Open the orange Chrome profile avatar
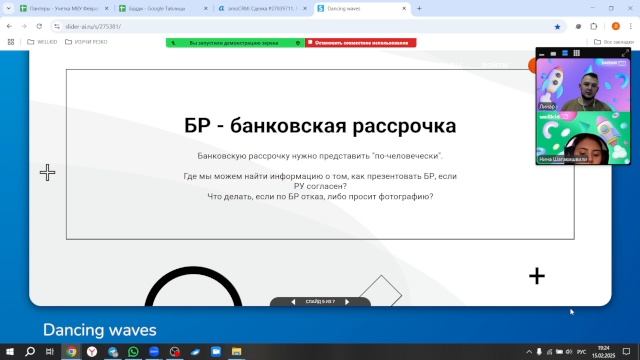 [616, 26]
